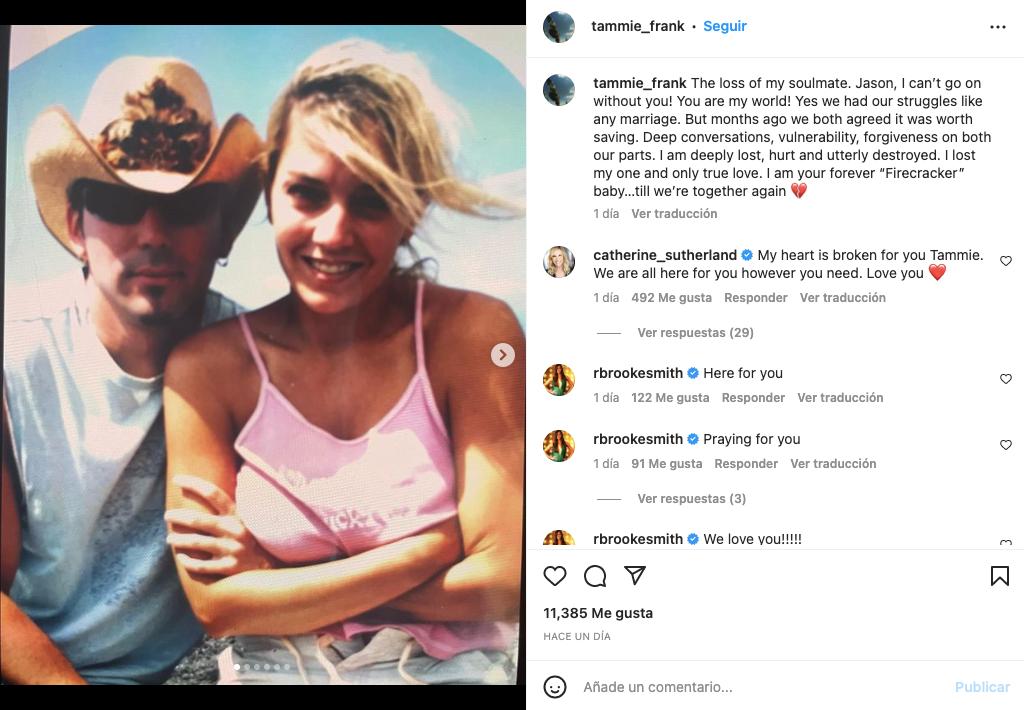Share post via paper plane icon

pyautogui.click(x=635, y=576)
